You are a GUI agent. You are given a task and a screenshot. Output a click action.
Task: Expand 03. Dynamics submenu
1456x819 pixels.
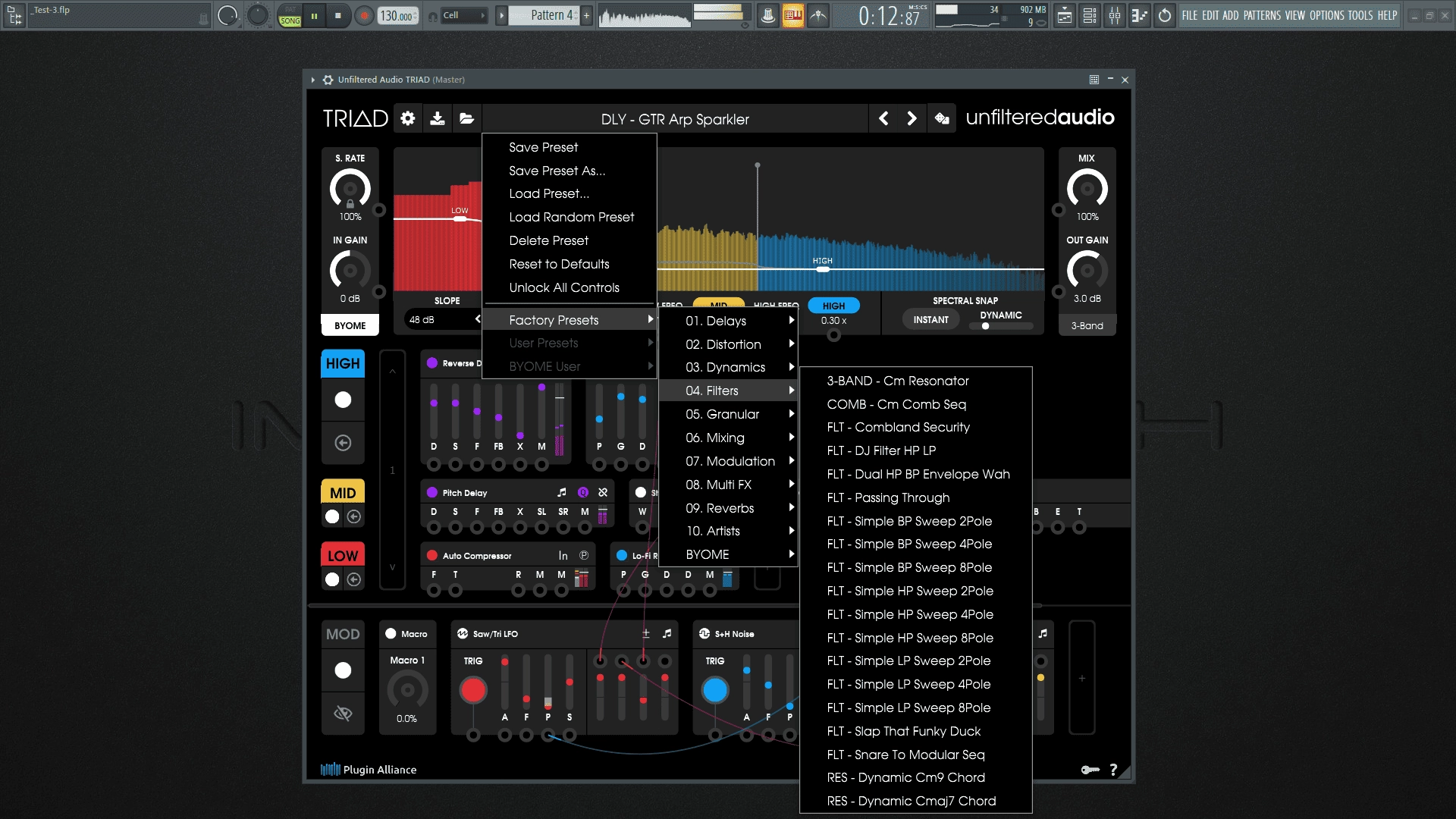pos(728,367)
